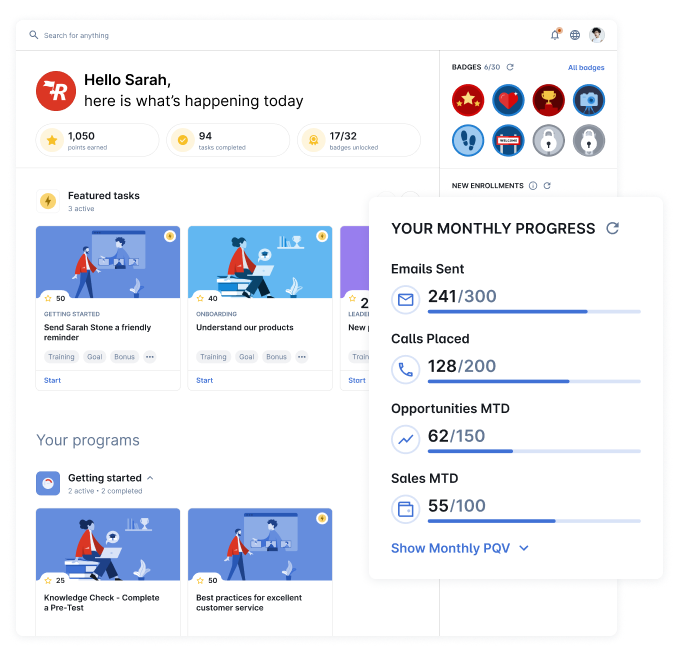The height and width of the screenshot is (656, 696).
Task: Open the footprints badge
Action: click(x=468, y=140)
